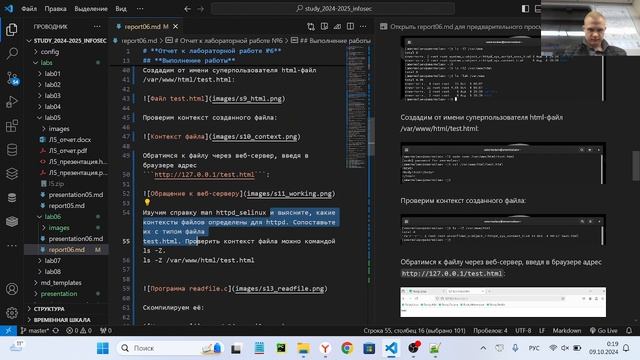Go back in navigation history arrow
Screen dimensions: 640x360
(187, 9)
